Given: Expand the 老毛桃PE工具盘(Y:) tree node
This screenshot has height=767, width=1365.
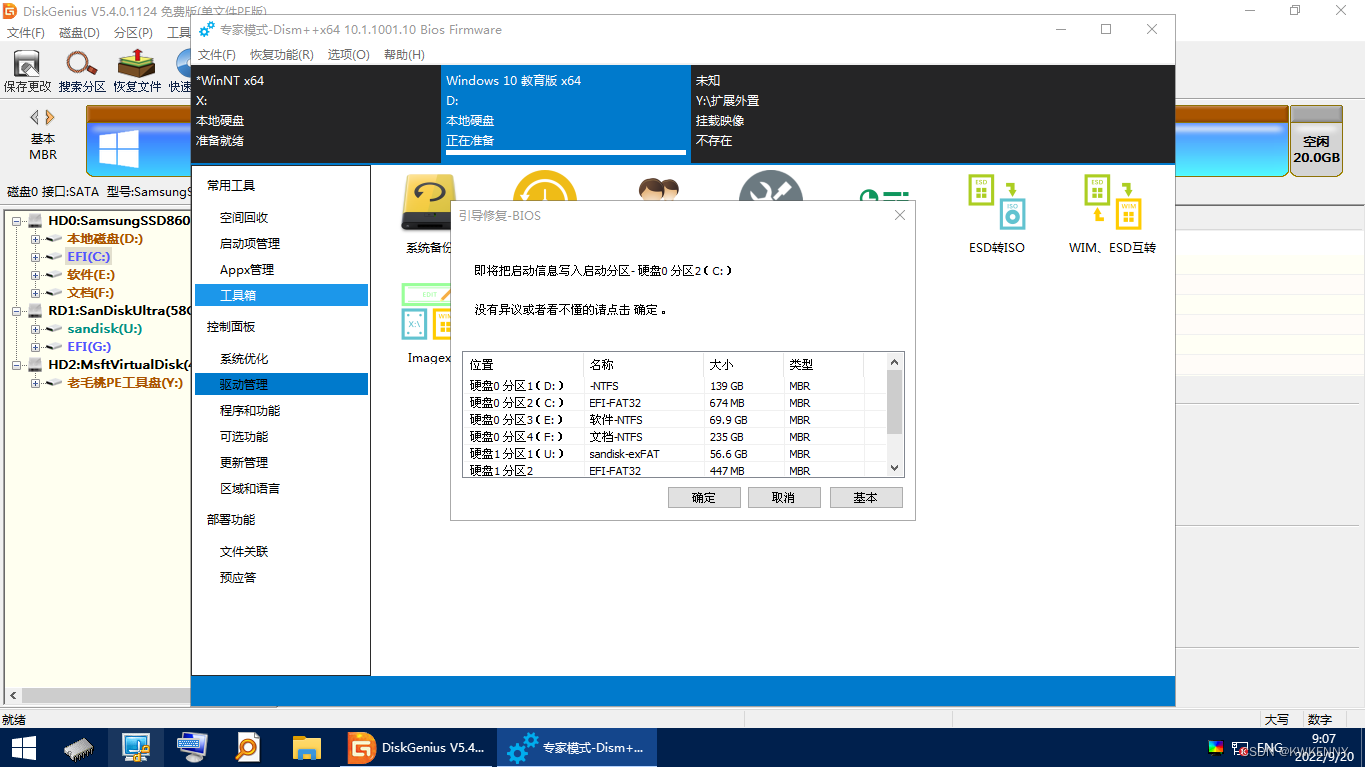Looking at the screenshot, I should (35, 382).
